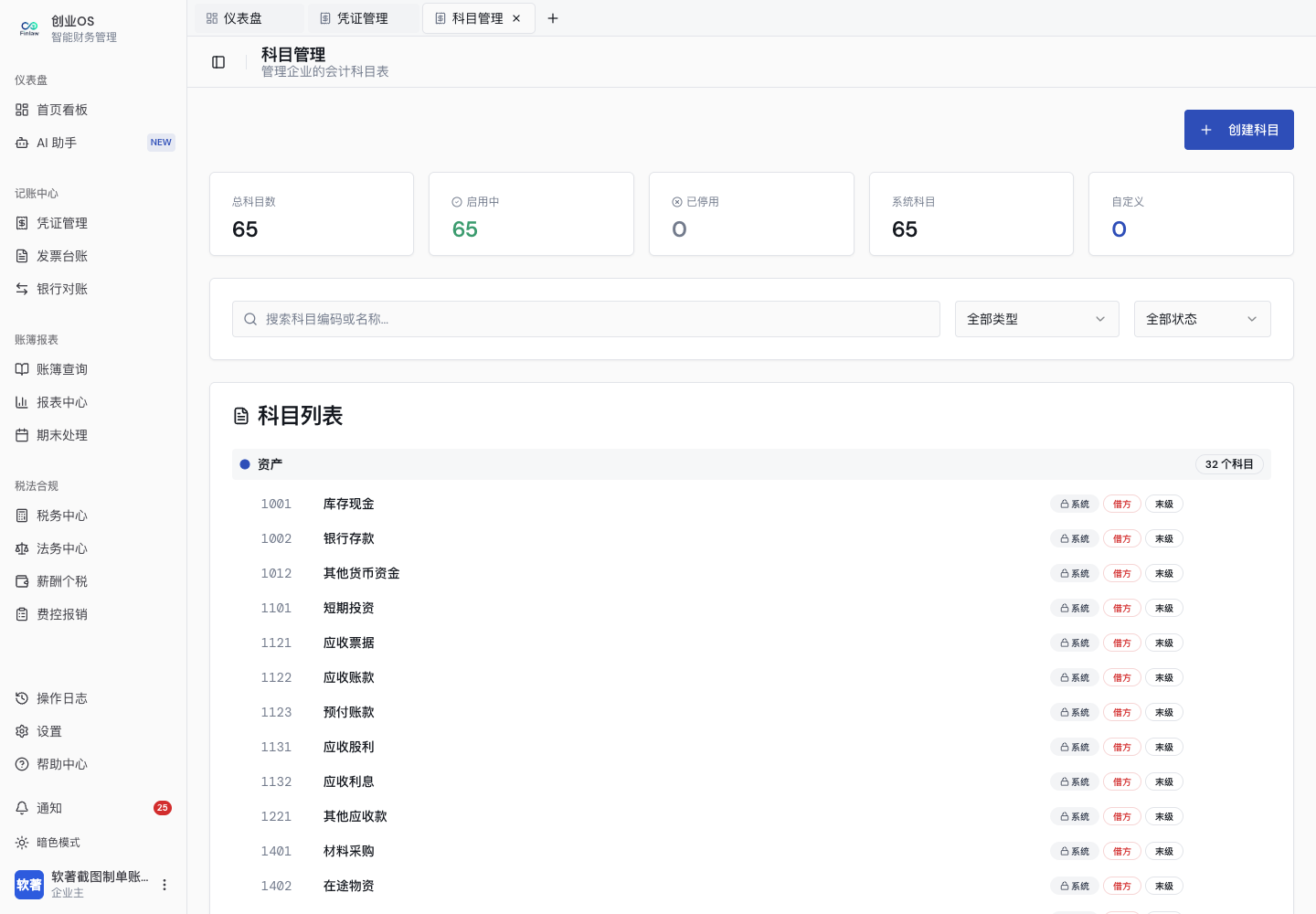Select row 1002 银行存款
The width and height of the screenshot is (1316, 914).
751,538
